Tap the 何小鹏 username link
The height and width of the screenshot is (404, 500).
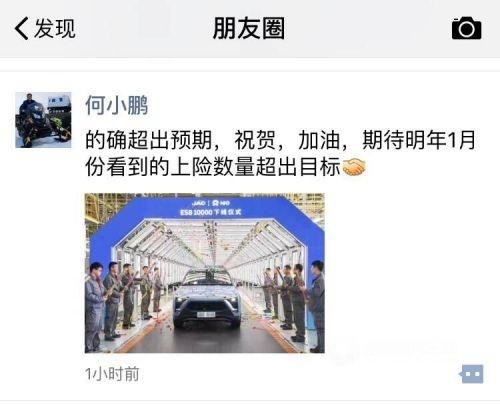116,105
